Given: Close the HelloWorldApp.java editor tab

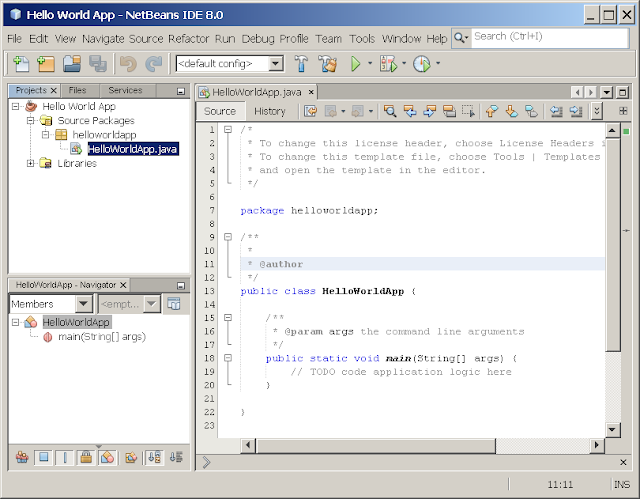Looking at the screenshot, I should pyautogui.click(x=311, y=92).
